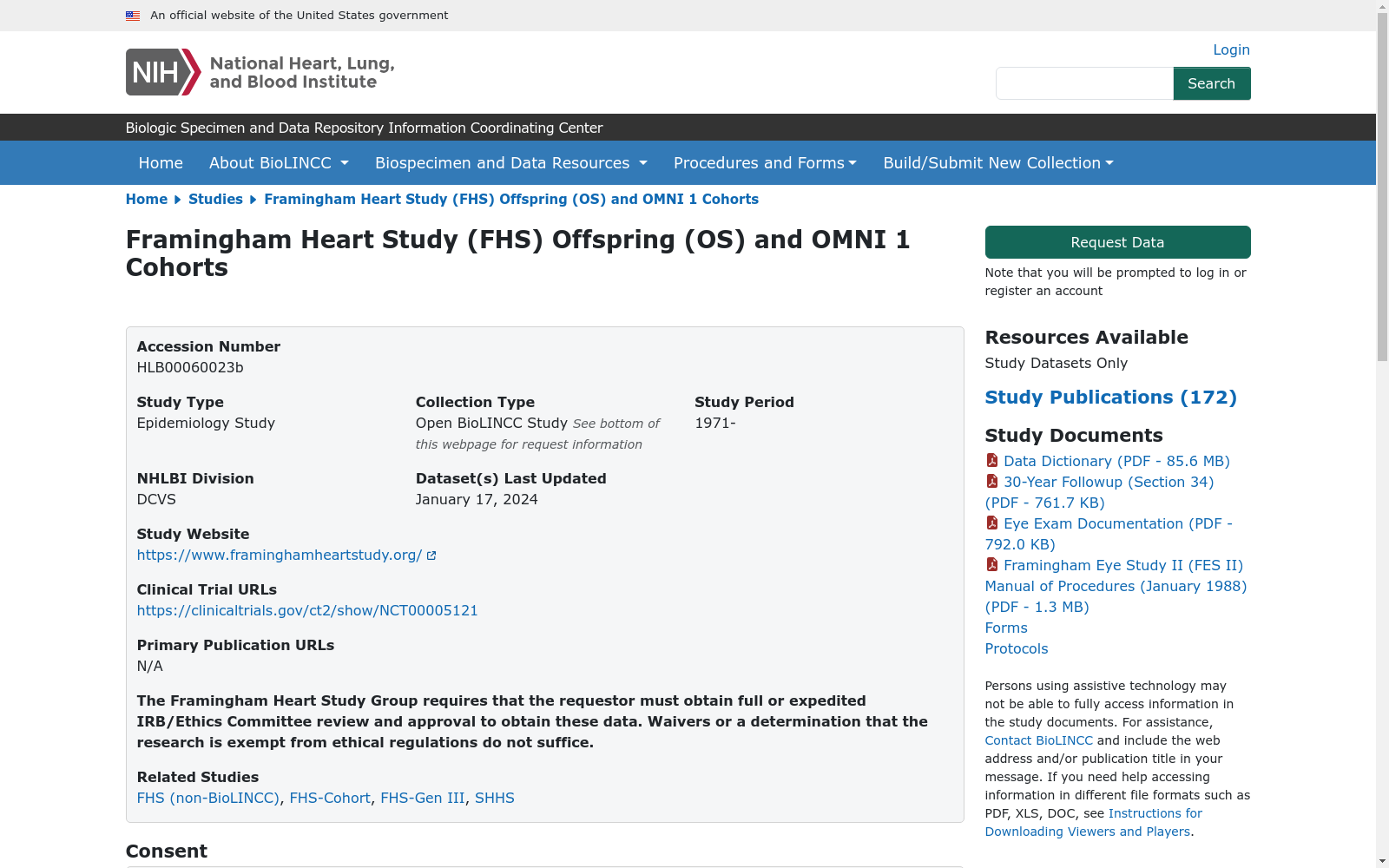Open the Protocols link
The width and height of the screenshot is (1389, 868).
pyautogui.click(x=1017, y=648)
